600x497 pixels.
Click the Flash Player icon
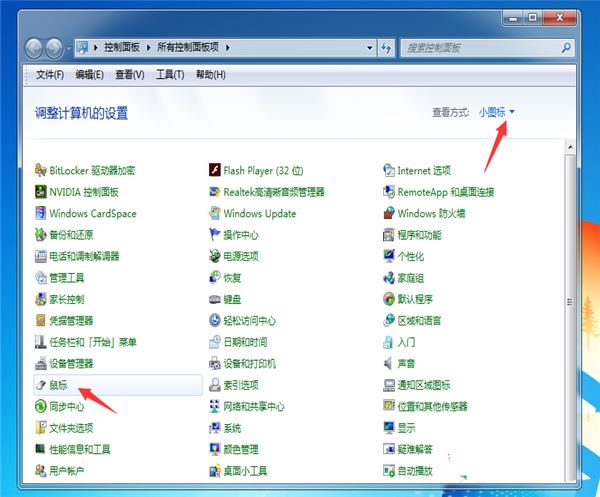click(215, 170)
